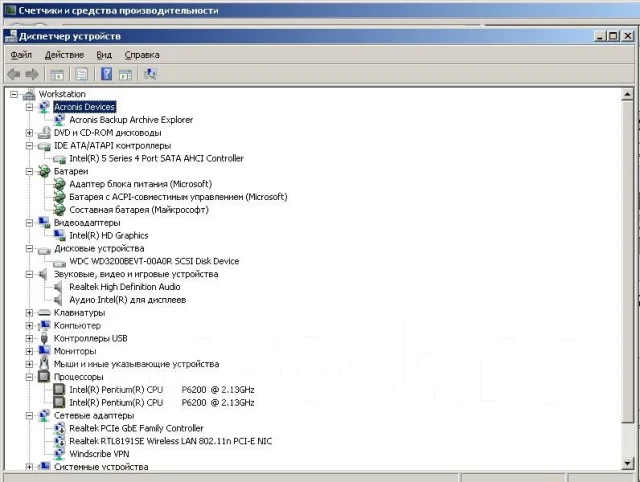Expand the Мониторы node
The width and height of the screenshot is (640, 482).
[29, 351]
